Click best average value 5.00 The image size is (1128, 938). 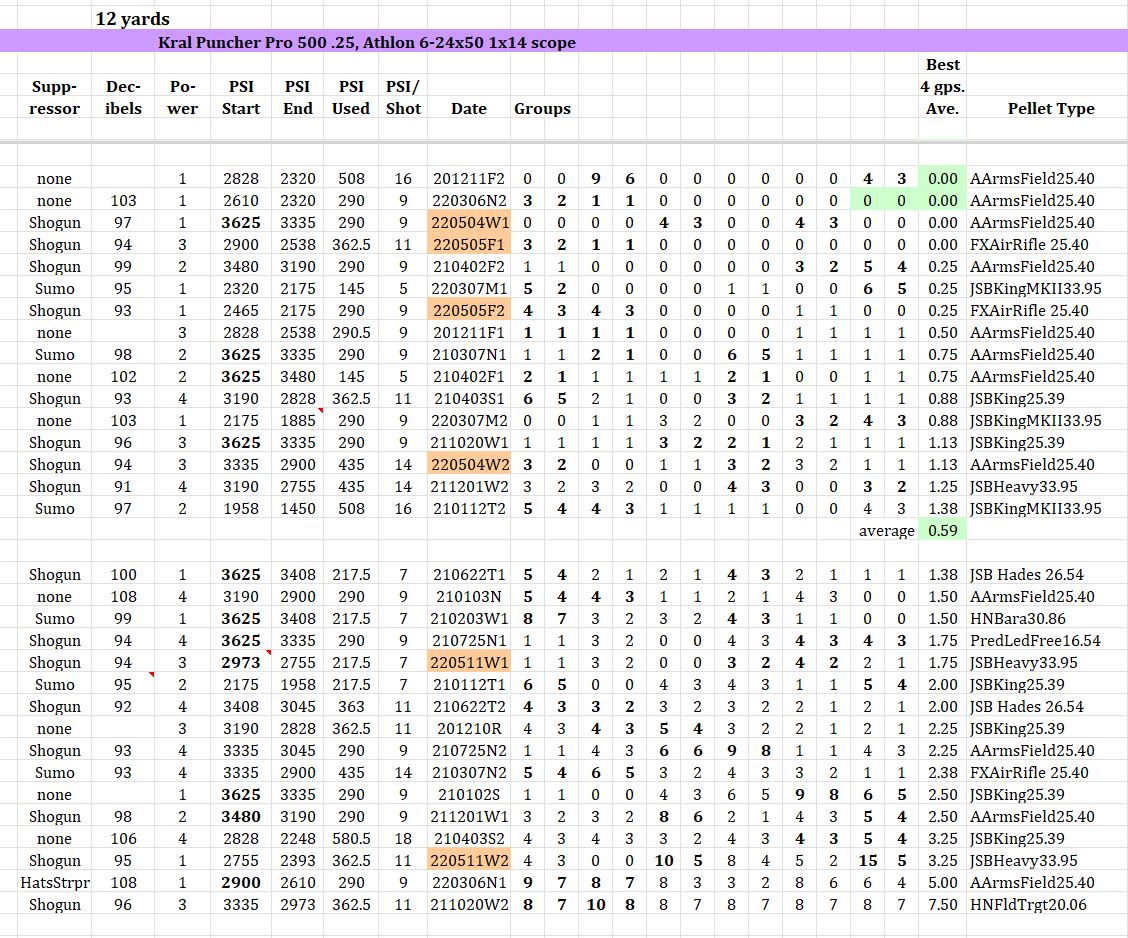[x=942, y=883]
